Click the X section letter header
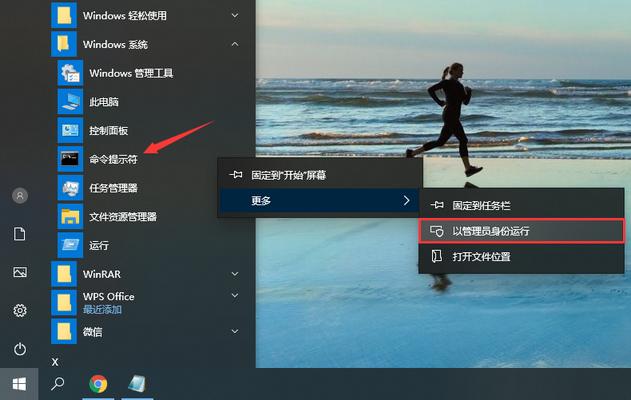631x400 pixels. [x=55, y=362]
